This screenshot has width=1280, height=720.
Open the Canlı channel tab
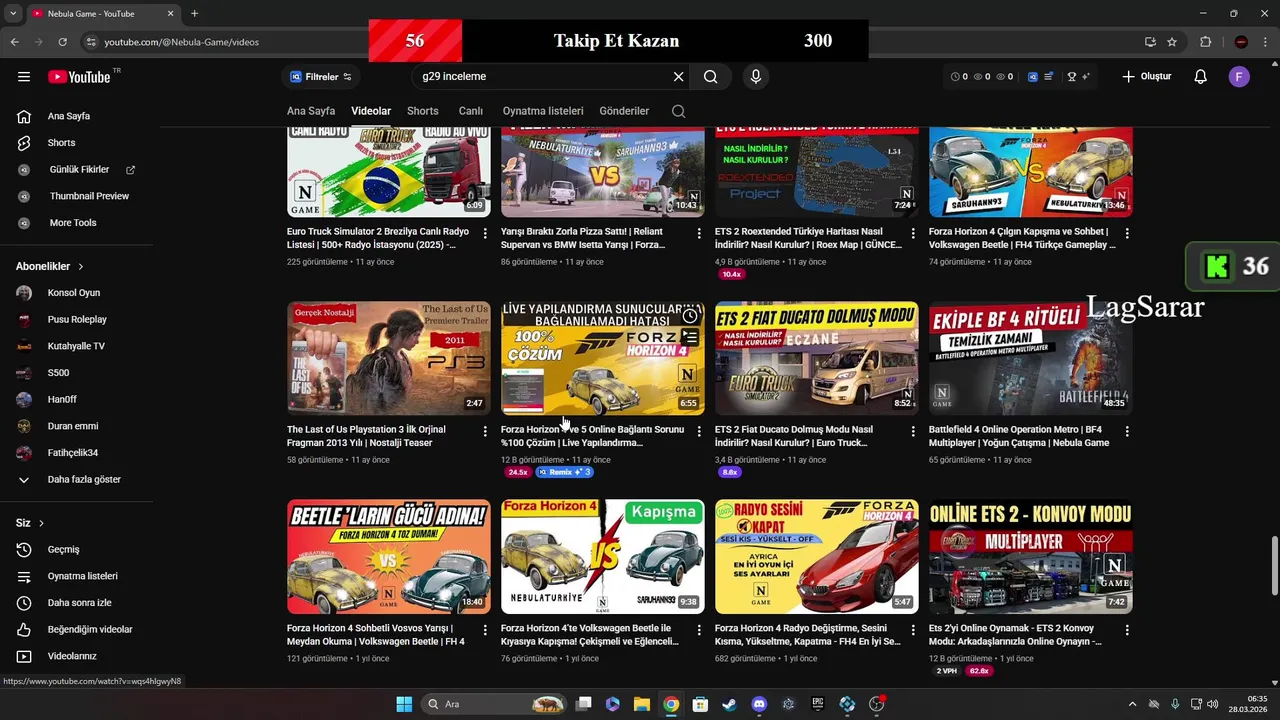click(x=471, y=111)
